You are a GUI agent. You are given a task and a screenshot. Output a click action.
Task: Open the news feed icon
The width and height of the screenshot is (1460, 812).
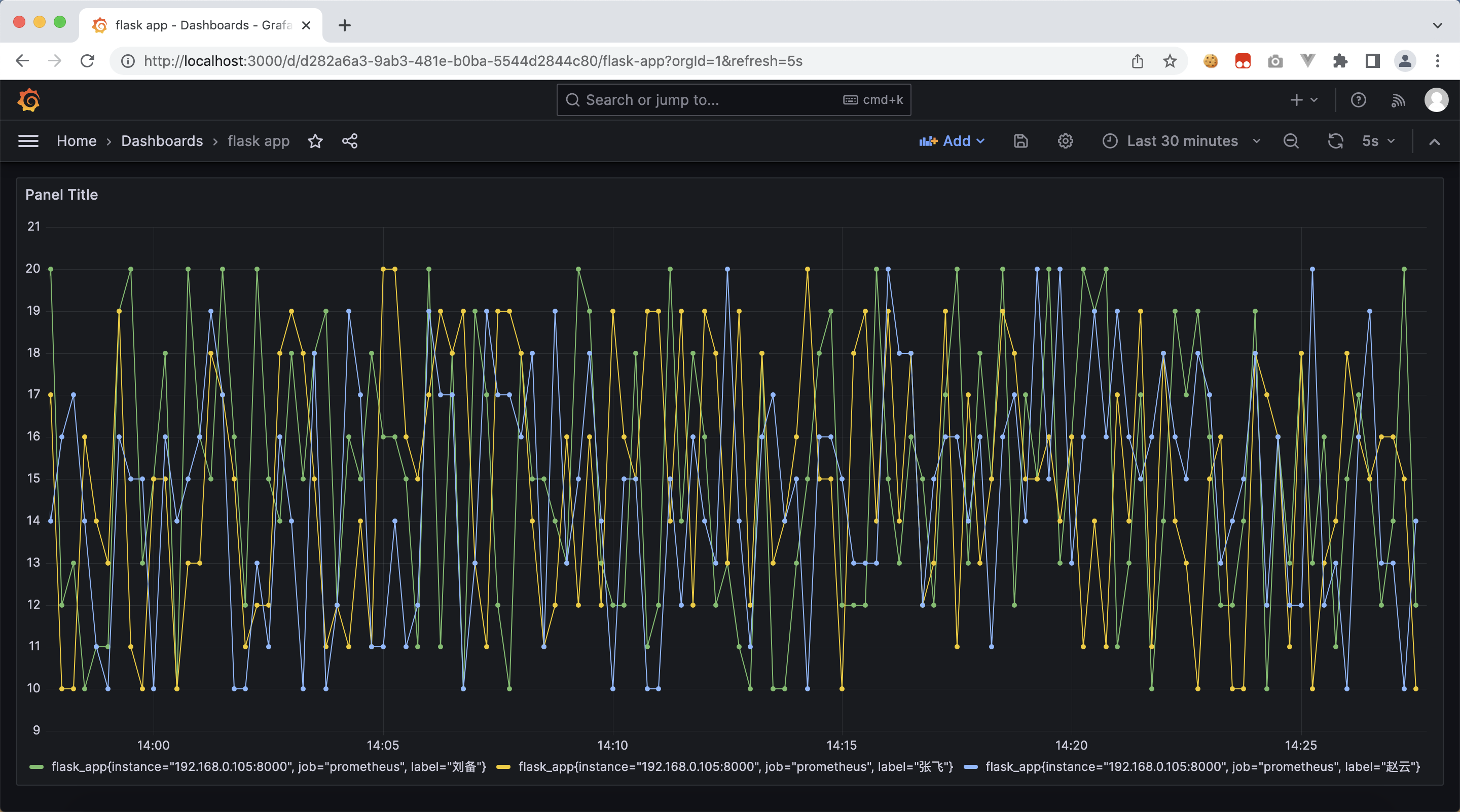[1398, 100]
